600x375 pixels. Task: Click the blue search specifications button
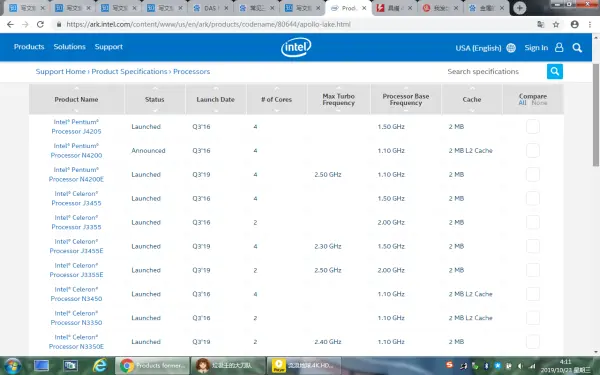pyautogui.click(x=555, y=72)
